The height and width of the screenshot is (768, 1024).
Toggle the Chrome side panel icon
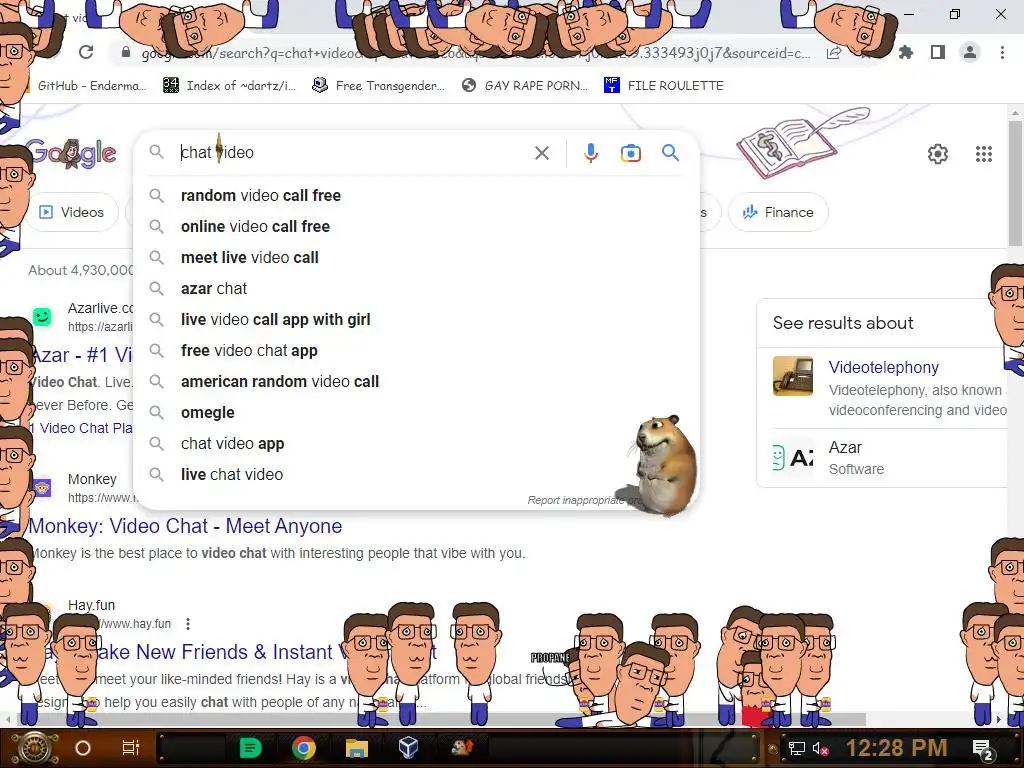pos(938,52)
